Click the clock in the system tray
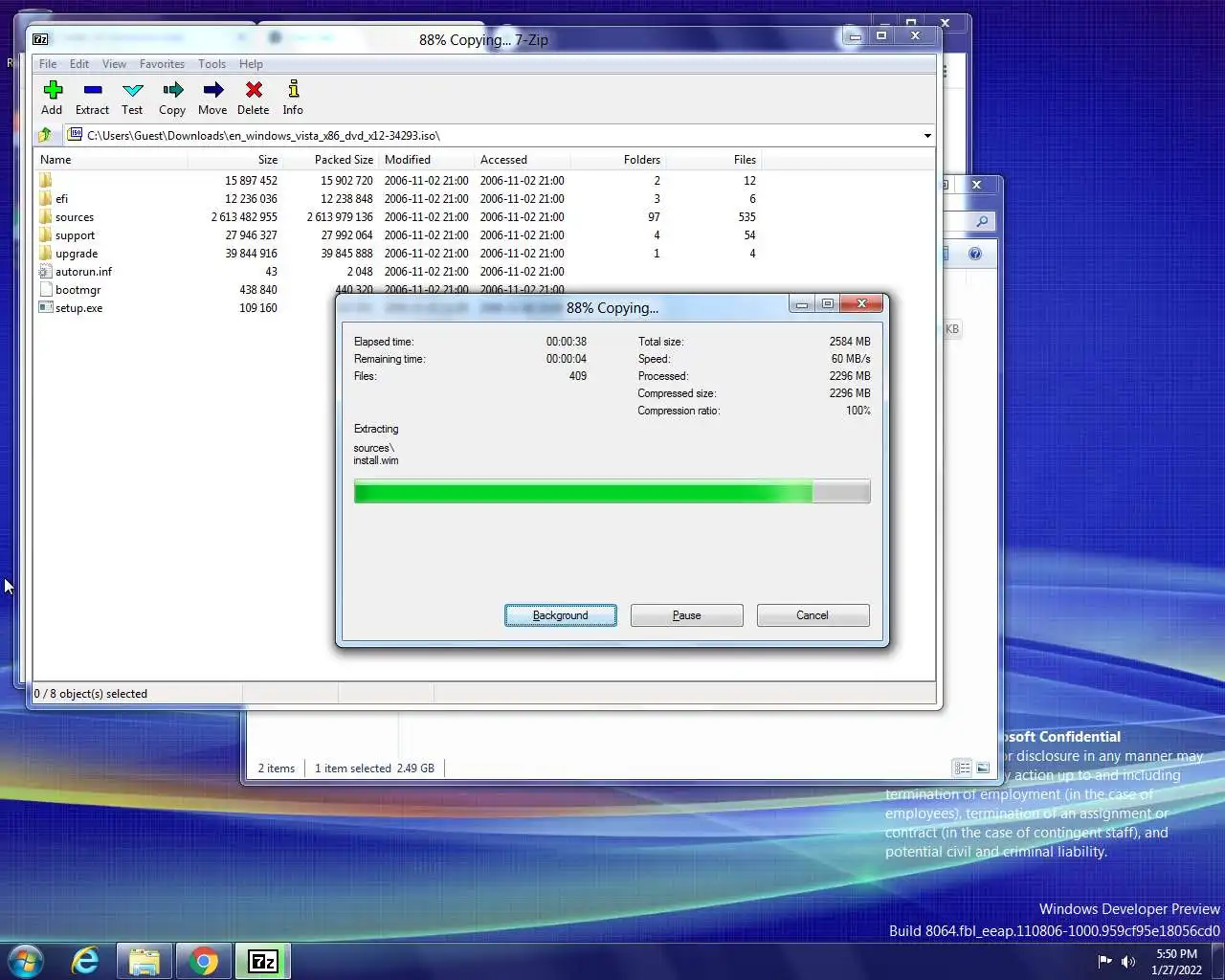The width and height of the screenshot is (1225, 980). tap(1176, 962)
